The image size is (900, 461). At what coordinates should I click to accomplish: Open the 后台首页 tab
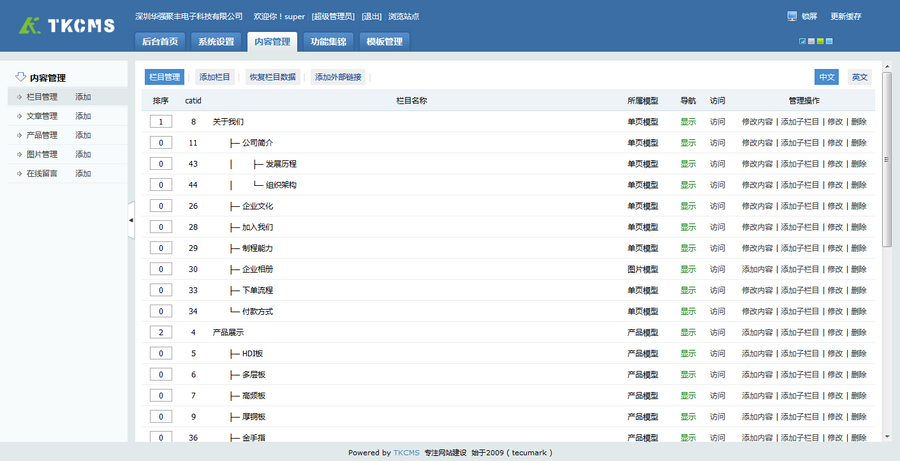[x=160, y=42]
